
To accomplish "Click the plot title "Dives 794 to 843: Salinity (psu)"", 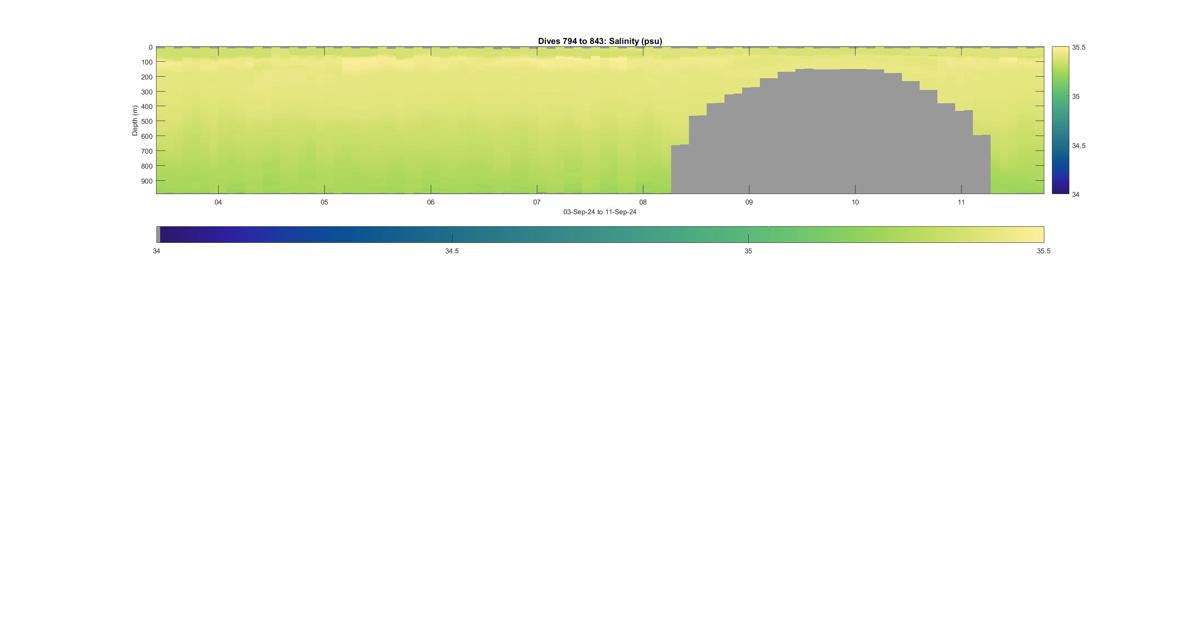I will coord(600,41).
